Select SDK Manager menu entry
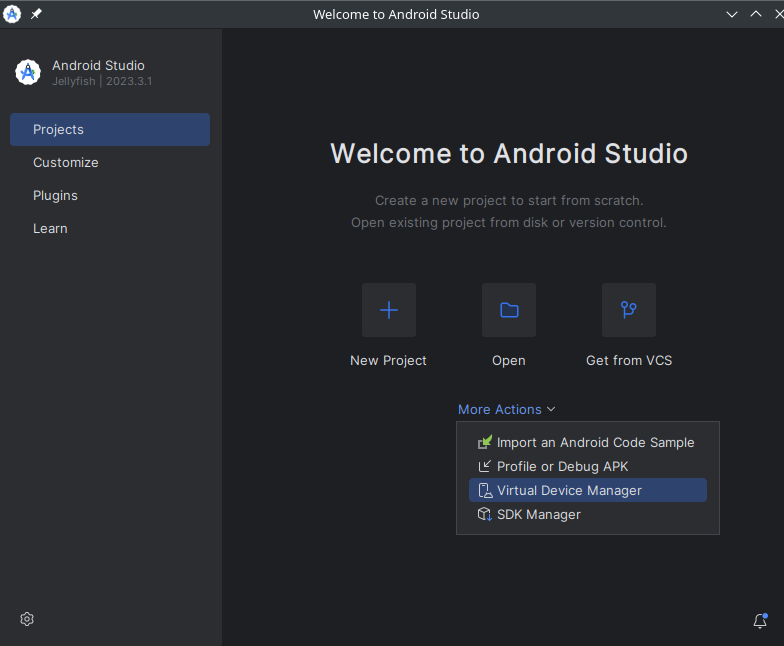Screen dimensions: 784x646 coord(538,514)
